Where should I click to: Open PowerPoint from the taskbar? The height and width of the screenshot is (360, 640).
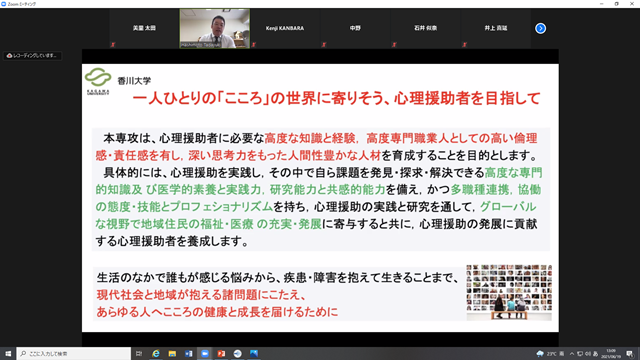coord(221,353)
